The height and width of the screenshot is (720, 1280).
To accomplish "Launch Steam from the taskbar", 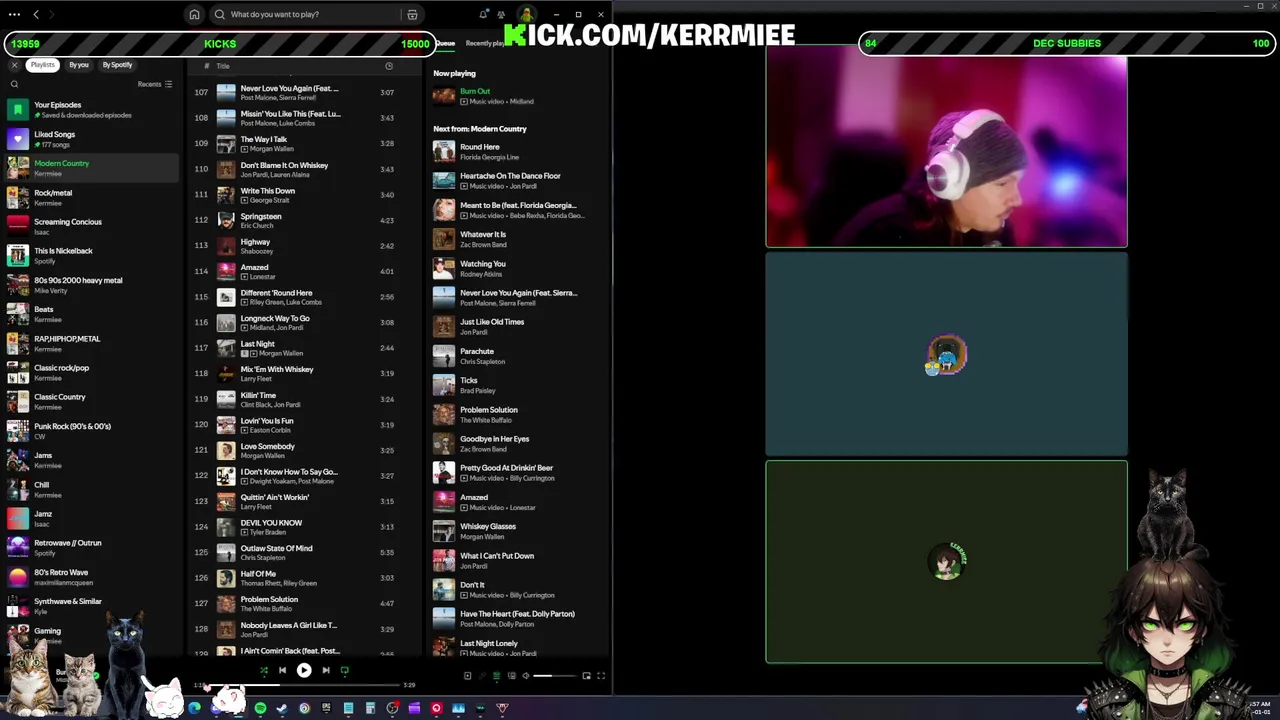I will point(282,708).
